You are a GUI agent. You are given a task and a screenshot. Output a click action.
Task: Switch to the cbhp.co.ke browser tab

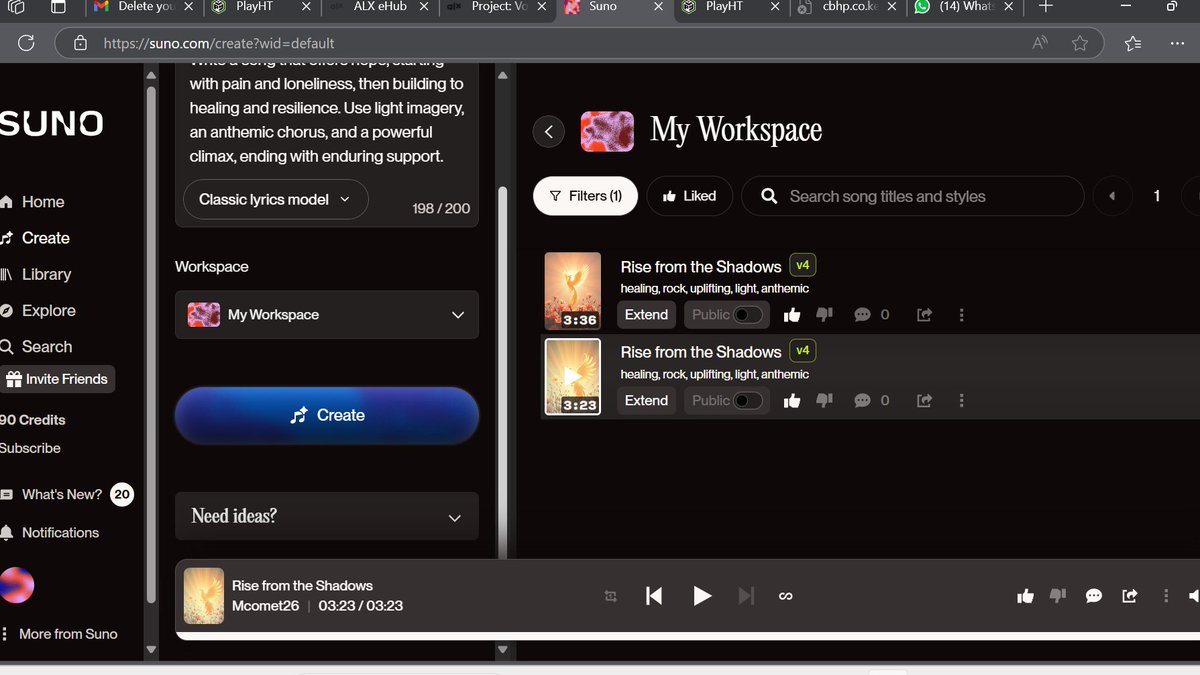(848, 8)
